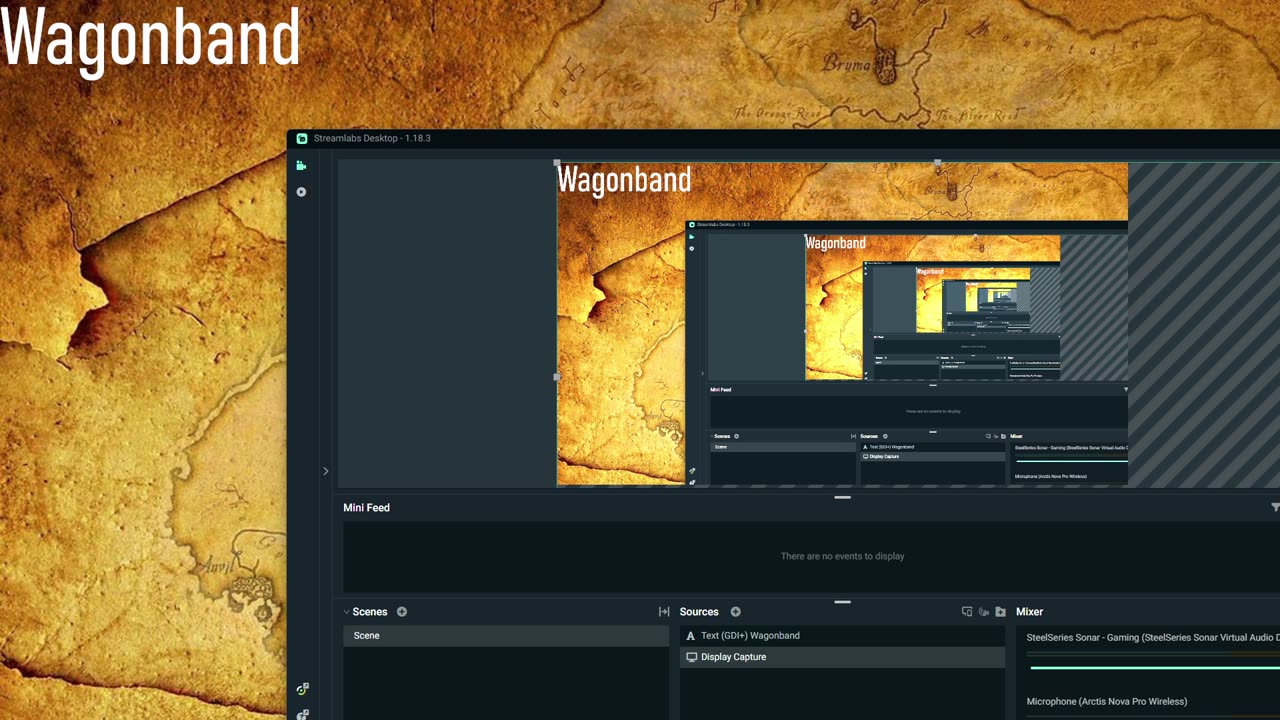This screenshot has width=1280, height=720.
Task: Click the Sources header icon beside the folder icon
Action: [984, 612]
